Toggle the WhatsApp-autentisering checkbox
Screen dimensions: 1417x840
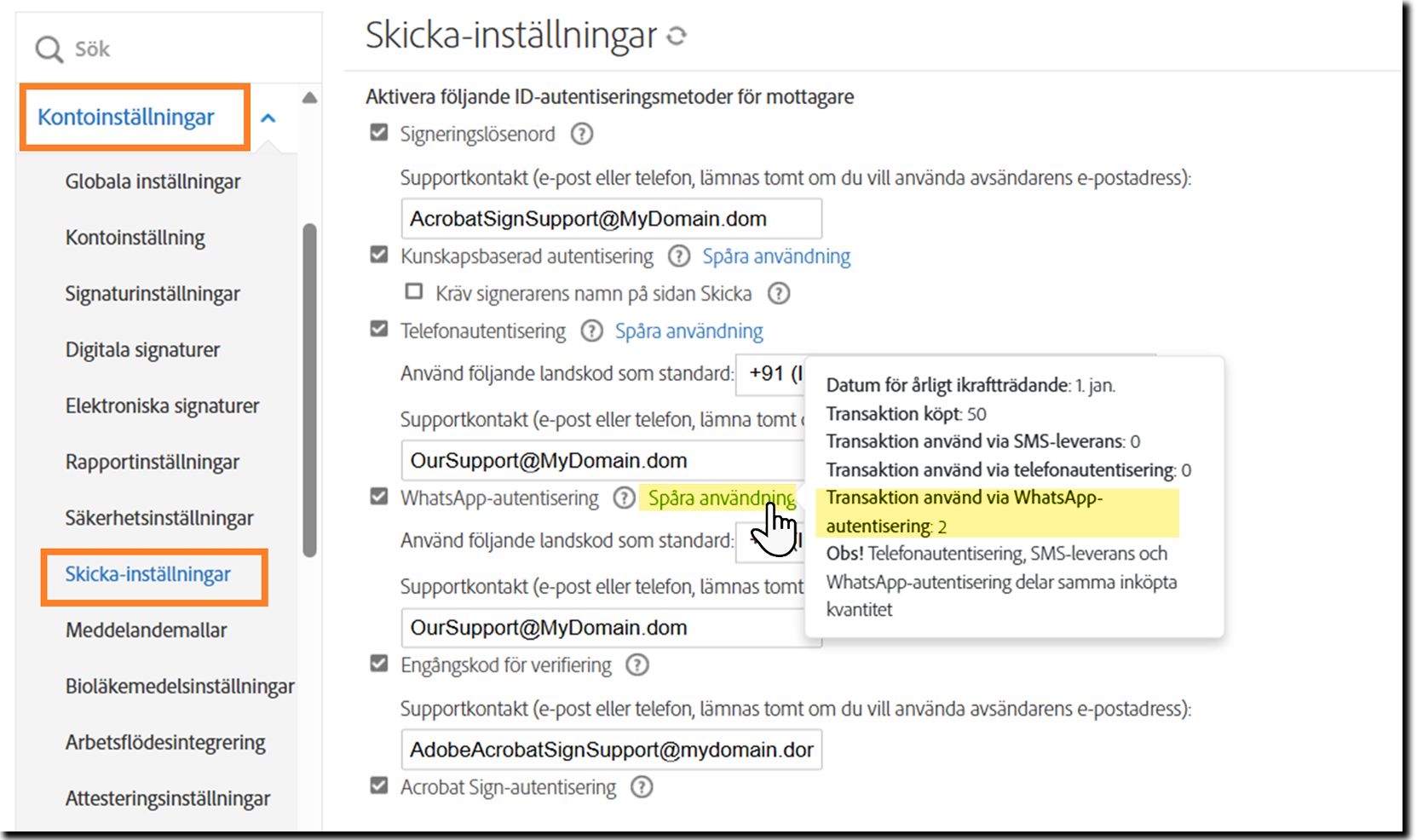tap(379, 497)
